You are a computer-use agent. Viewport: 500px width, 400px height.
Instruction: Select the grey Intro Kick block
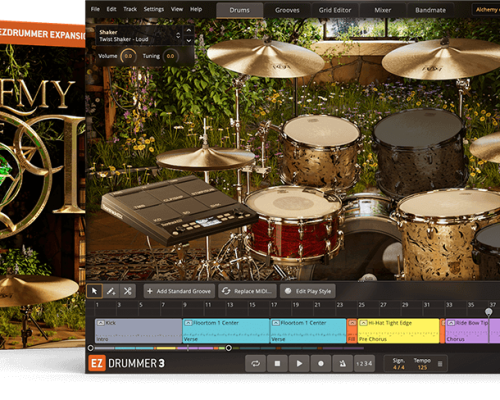138,331
